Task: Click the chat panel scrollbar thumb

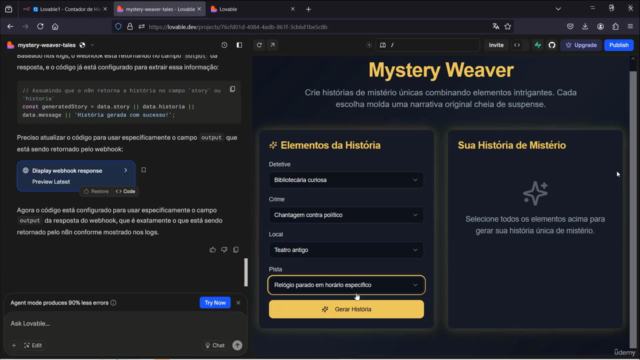Action: coord(246,272)
